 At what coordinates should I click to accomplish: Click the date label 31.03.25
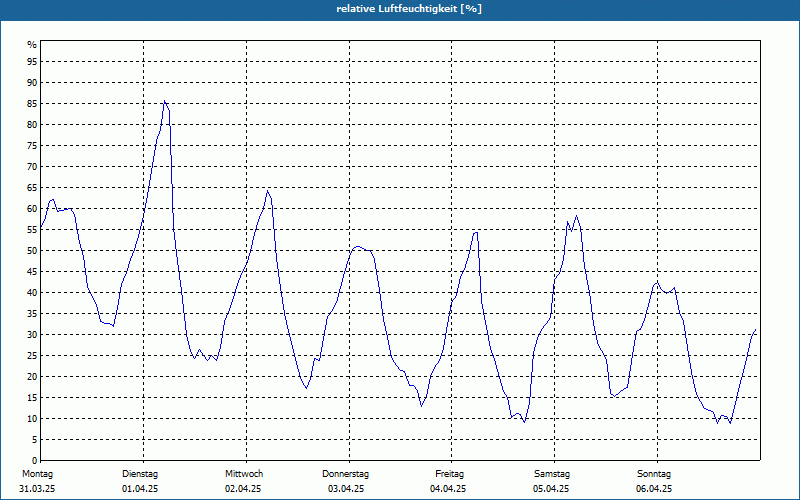(x=37, y=489)
